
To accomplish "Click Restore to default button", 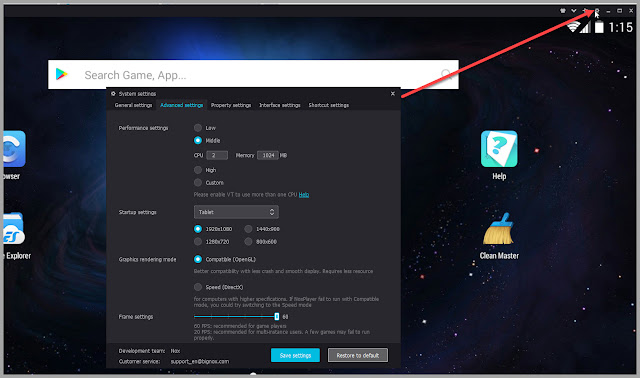I will tap(358, 355).
